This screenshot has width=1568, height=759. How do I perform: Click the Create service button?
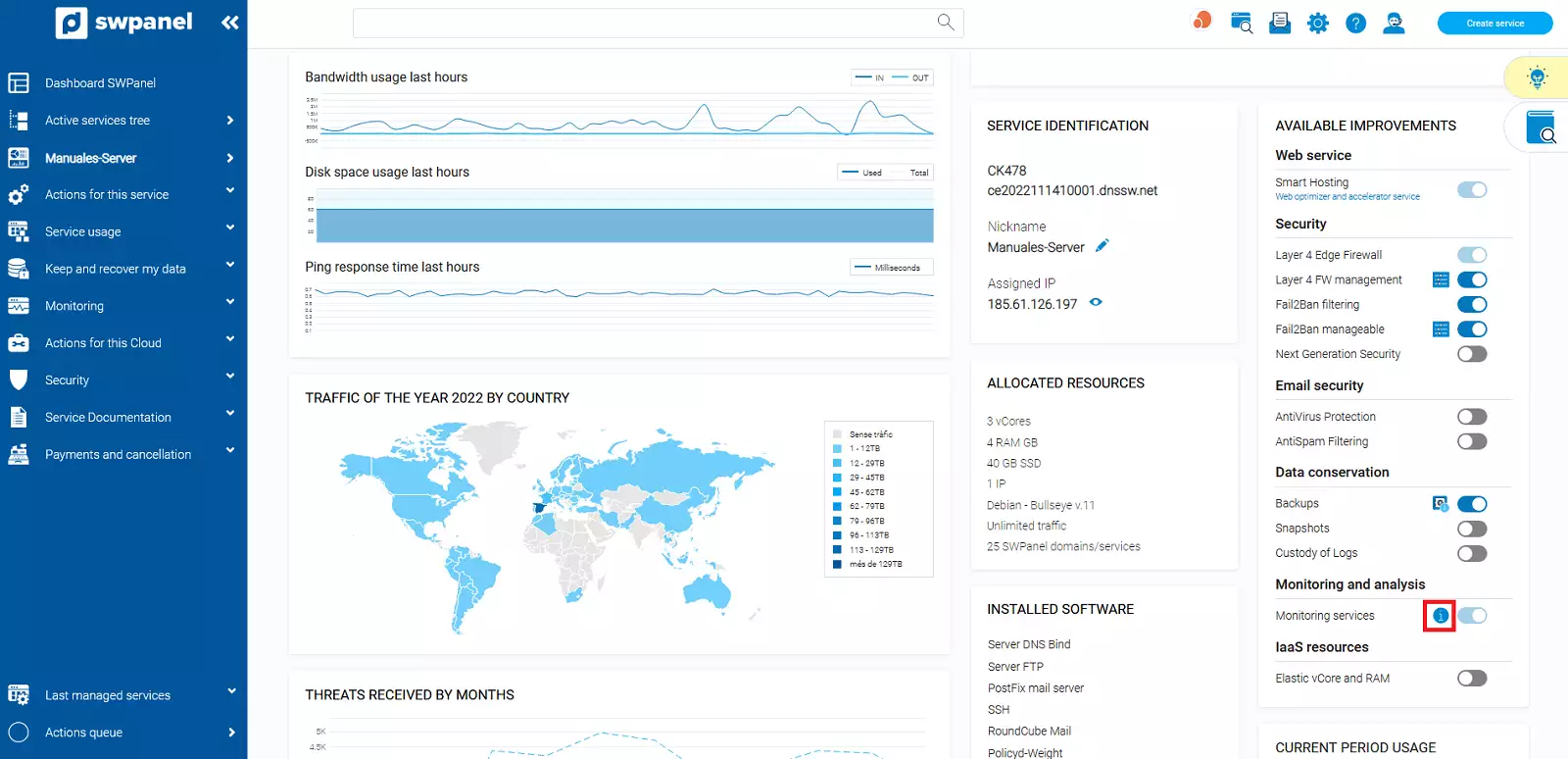coord(1494,24)
